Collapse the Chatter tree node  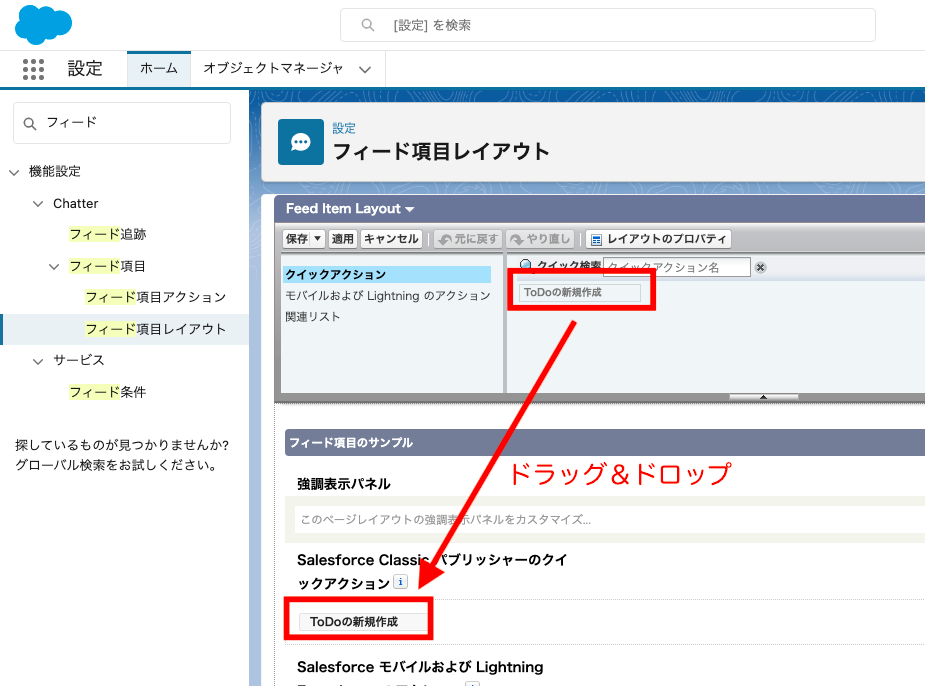[x=38, y=204]
